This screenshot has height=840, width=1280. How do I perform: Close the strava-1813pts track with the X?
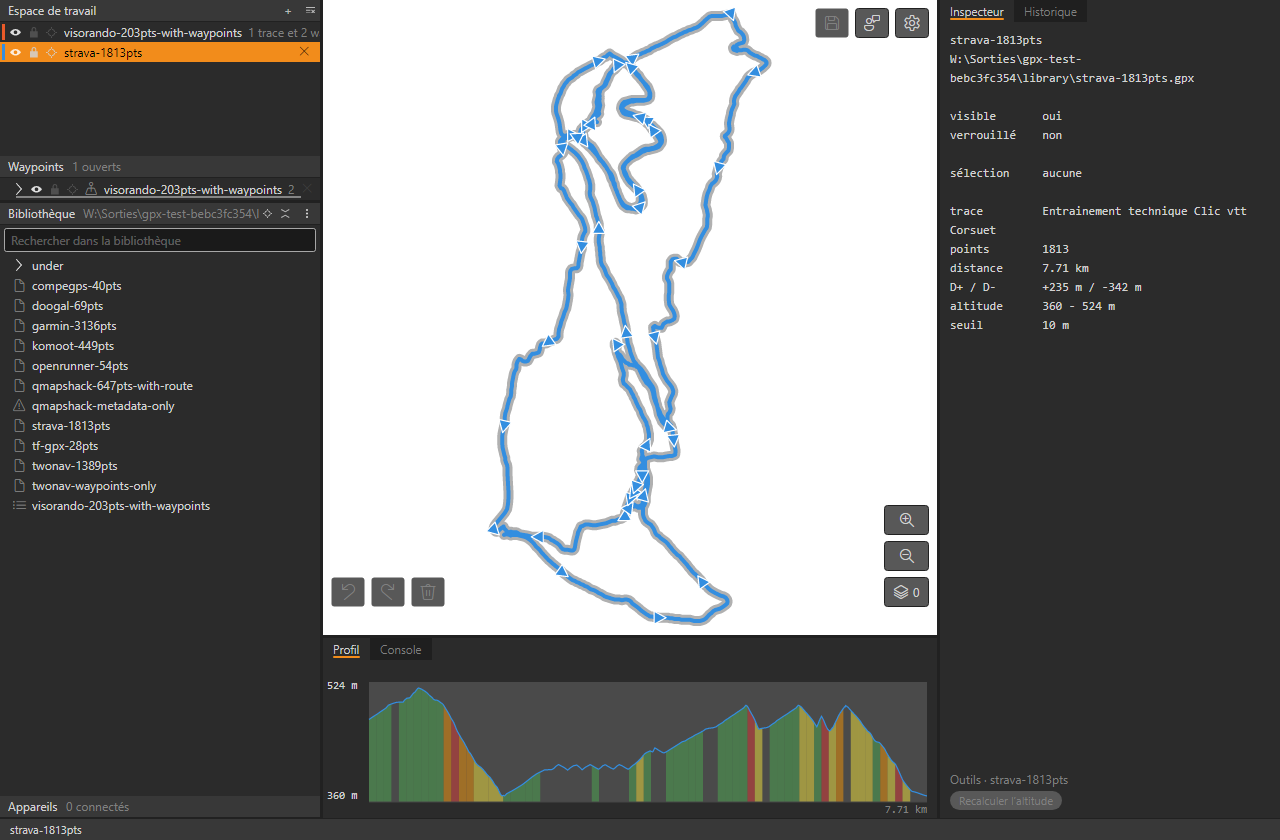click(305, 52)
